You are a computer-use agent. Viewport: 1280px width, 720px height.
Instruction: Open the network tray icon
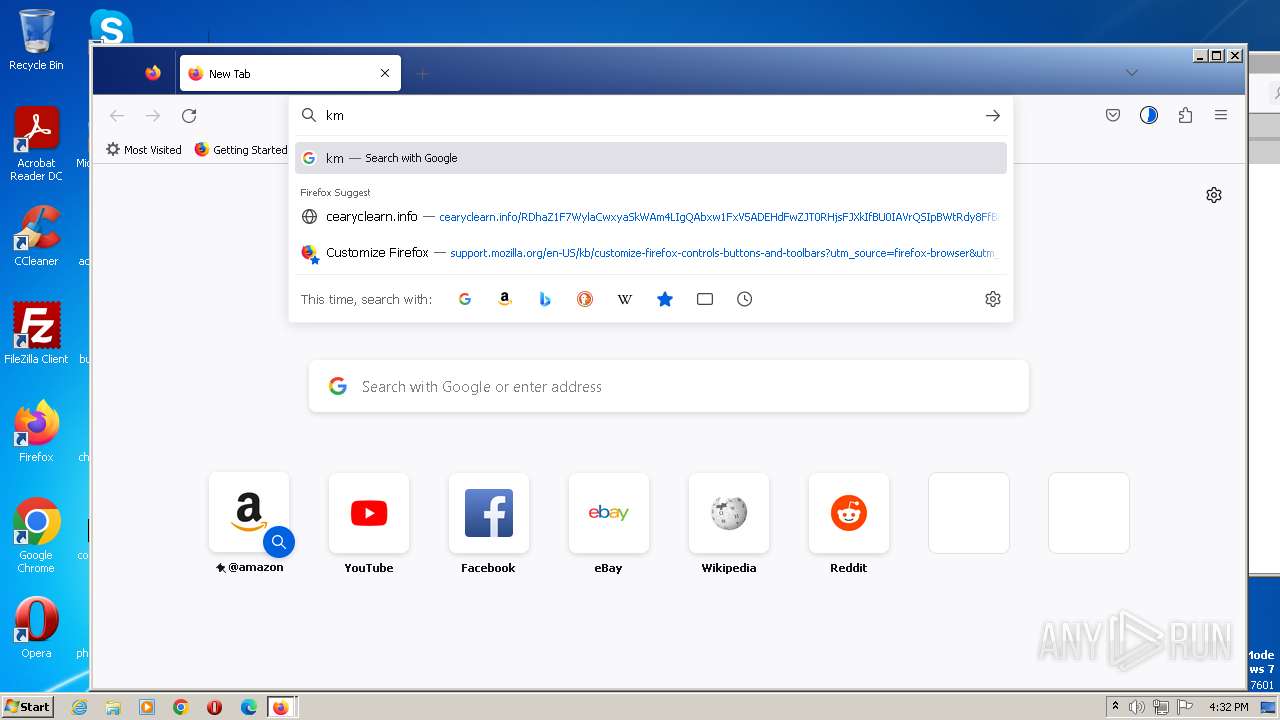pos(1161,707)
